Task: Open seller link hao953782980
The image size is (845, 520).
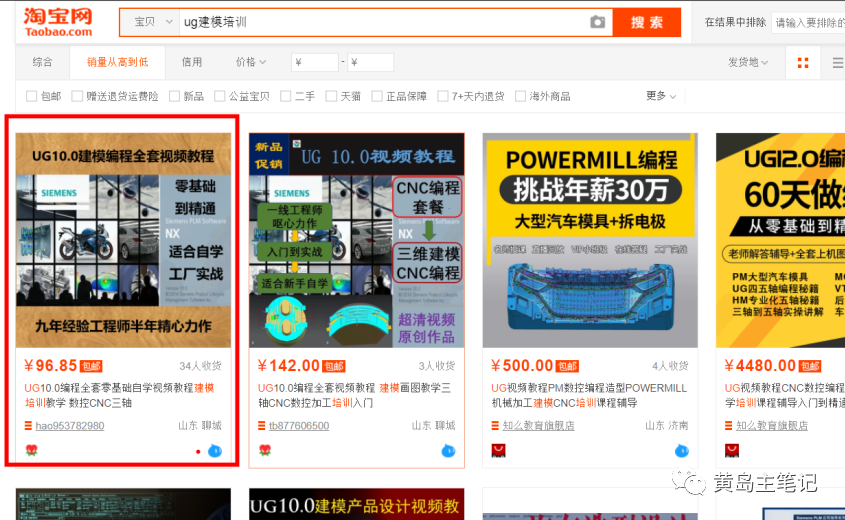Action: 69,426
